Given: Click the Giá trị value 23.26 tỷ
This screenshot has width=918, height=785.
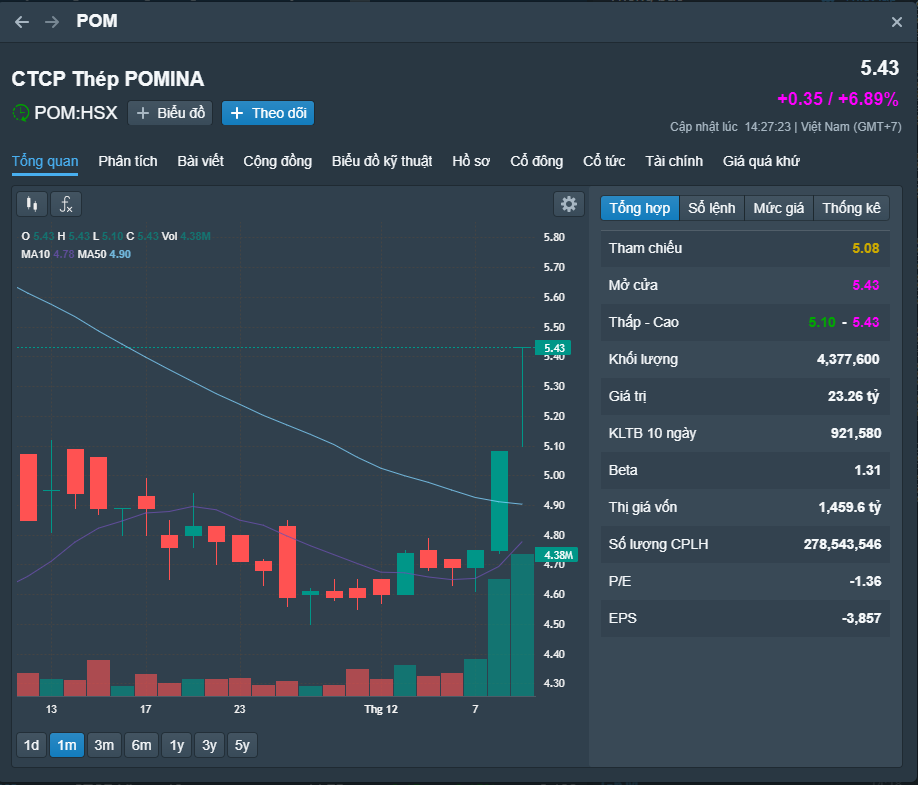Looking at the screenshot, I should (854, 396).
